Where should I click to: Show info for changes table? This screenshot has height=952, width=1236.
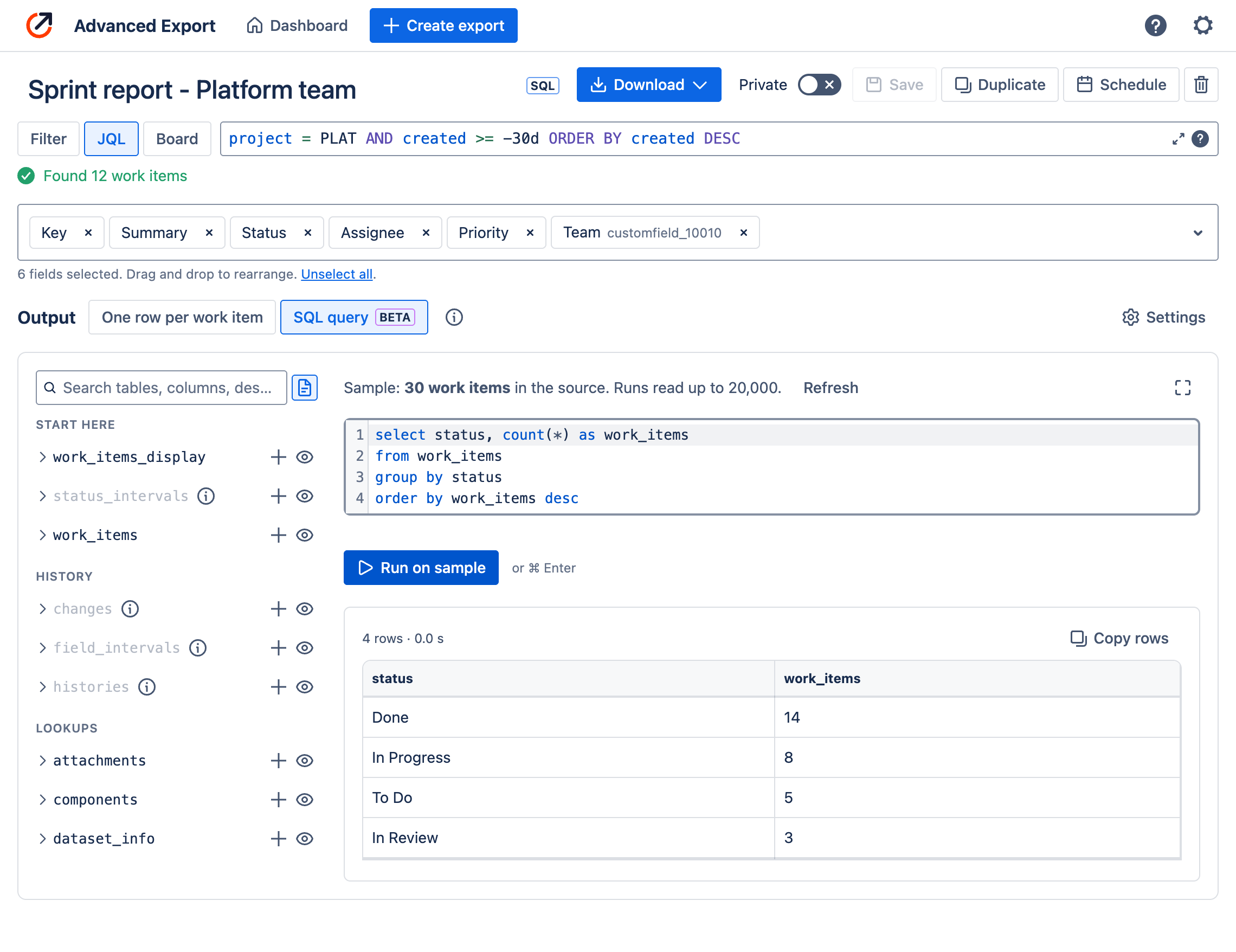pyautogui.click(x=130, y=609)
